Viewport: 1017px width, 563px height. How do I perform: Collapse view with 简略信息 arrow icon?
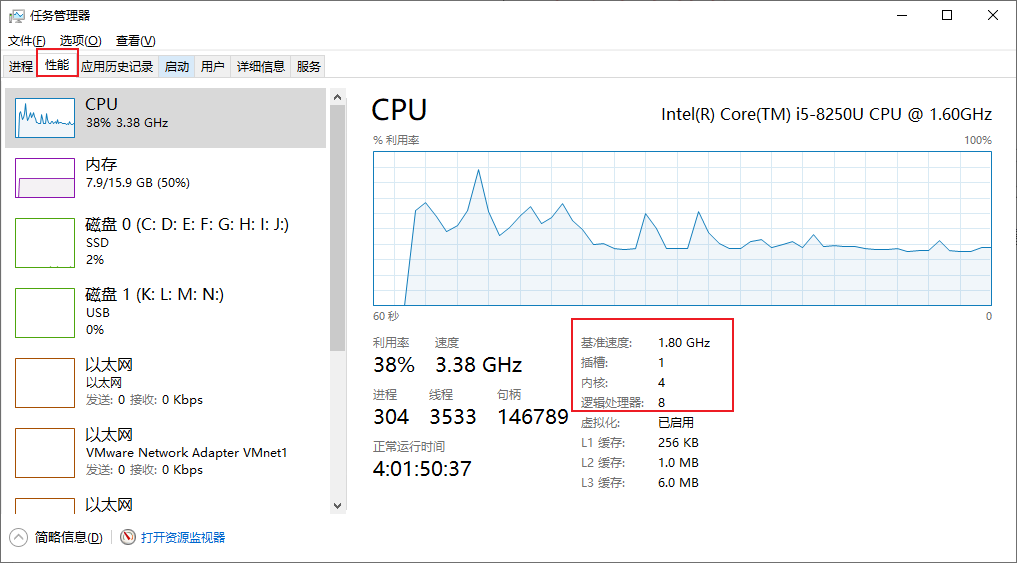(x=19, y=537)
